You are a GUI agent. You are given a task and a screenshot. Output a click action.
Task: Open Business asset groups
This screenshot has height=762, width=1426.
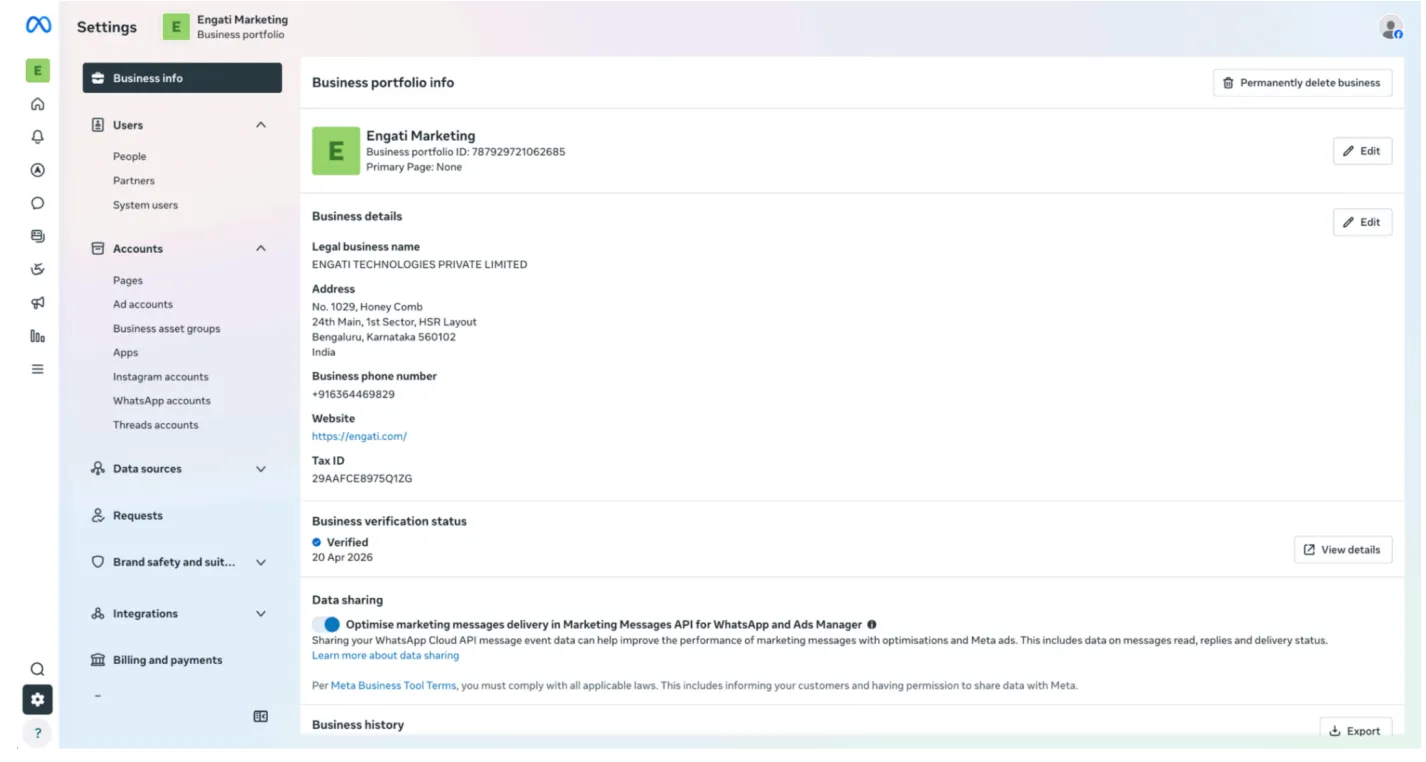[167, 329]
